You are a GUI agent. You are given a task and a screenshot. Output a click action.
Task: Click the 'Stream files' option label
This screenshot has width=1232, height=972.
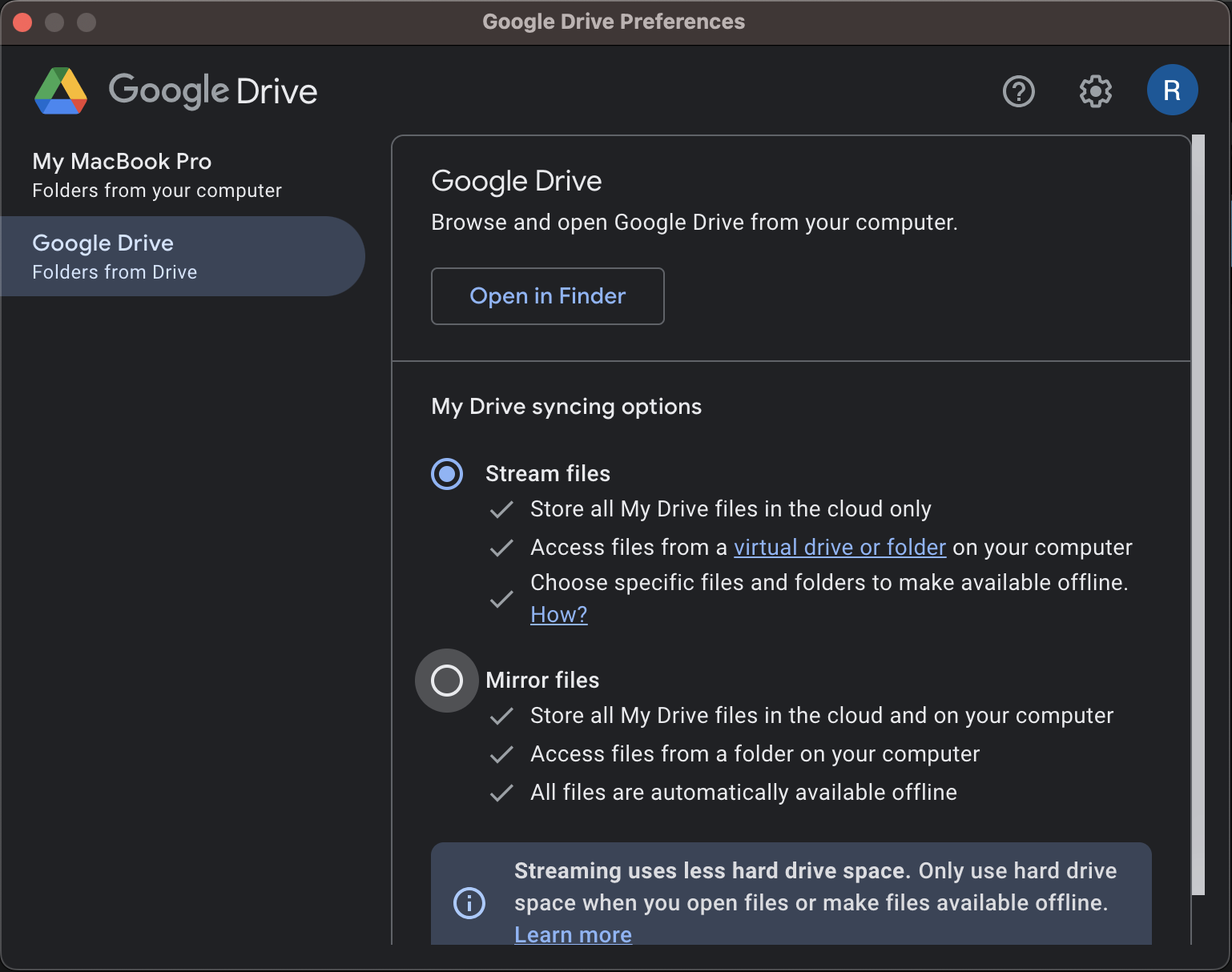tap(548, 474)
